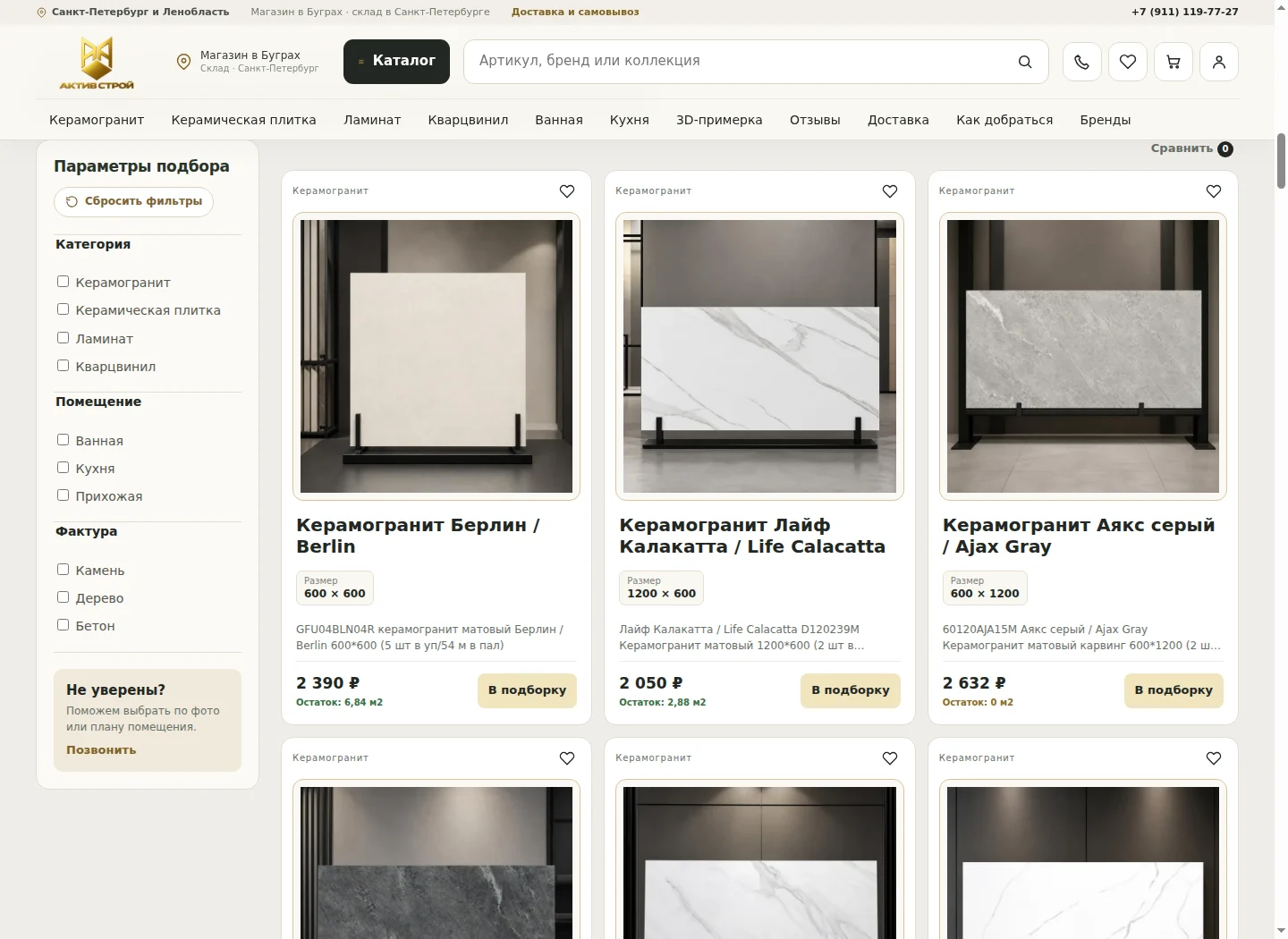This screenshot has height=939, width=1288.
Task: Click the +7 (911) 119-77-27 phone number
Action: click(1185, 13)
